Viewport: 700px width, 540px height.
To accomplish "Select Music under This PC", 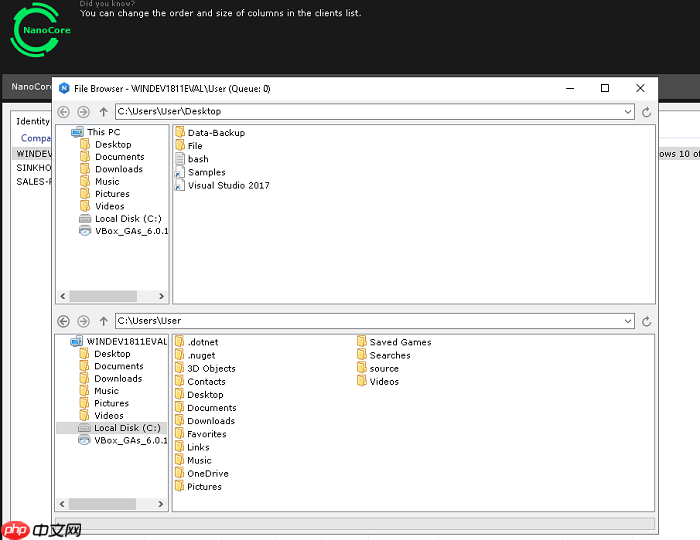I will (x=100, y=182).
